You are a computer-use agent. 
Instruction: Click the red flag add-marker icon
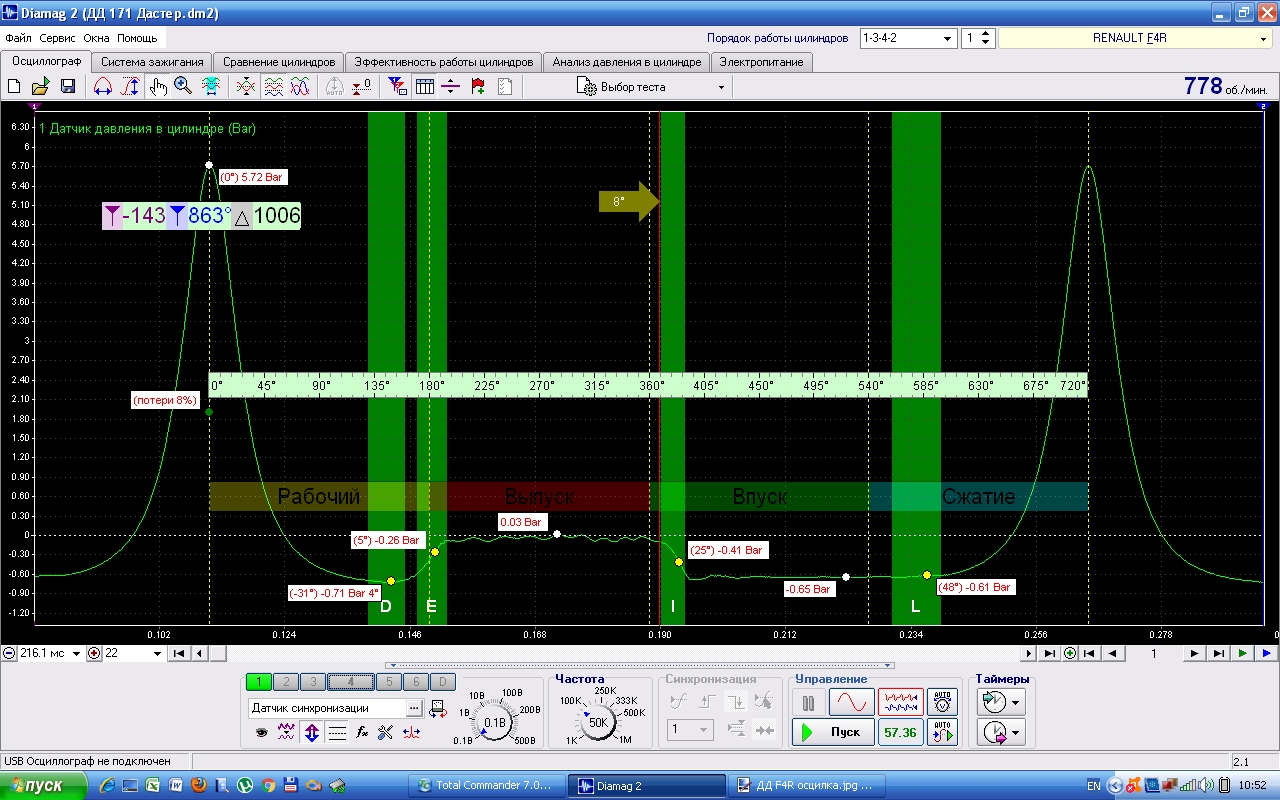click(477, 87)
